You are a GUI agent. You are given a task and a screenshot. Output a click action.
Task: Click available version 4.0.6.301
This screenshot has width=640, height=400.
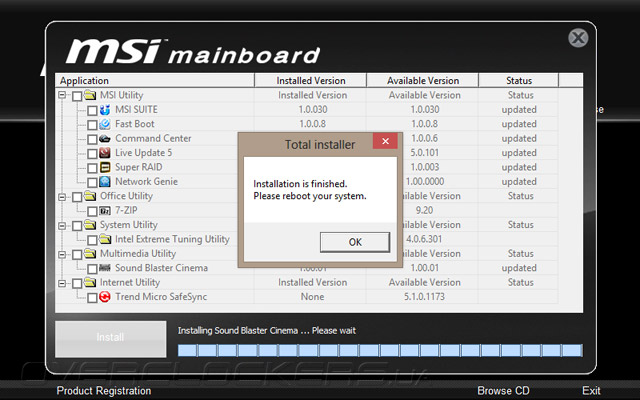[x=424, y=239]
